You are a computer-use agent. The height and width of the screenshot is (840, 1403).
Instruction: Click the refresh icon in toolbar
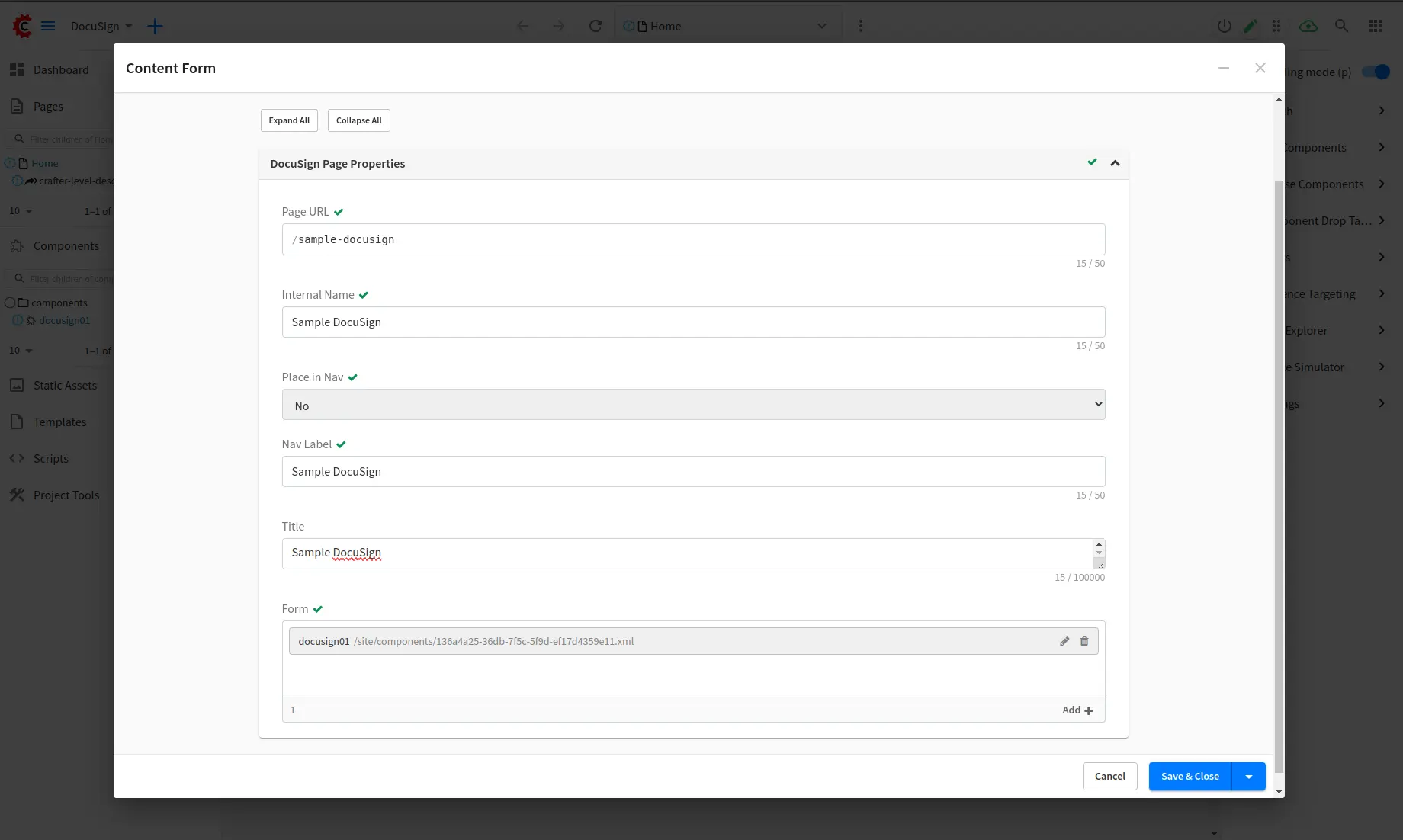coord(596,26)
